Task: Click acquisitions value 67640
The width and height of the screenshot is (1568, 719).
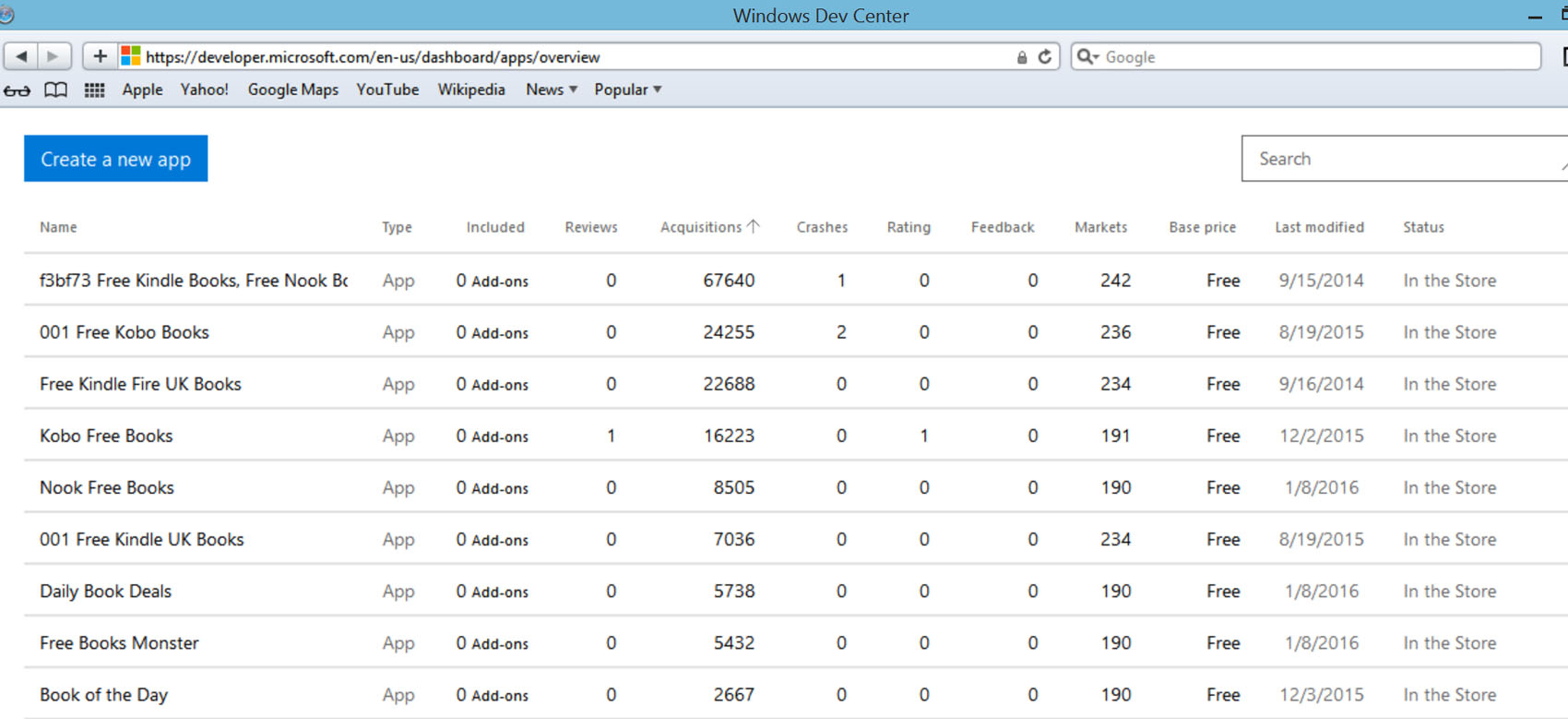Action: click(x=729, y=281)
